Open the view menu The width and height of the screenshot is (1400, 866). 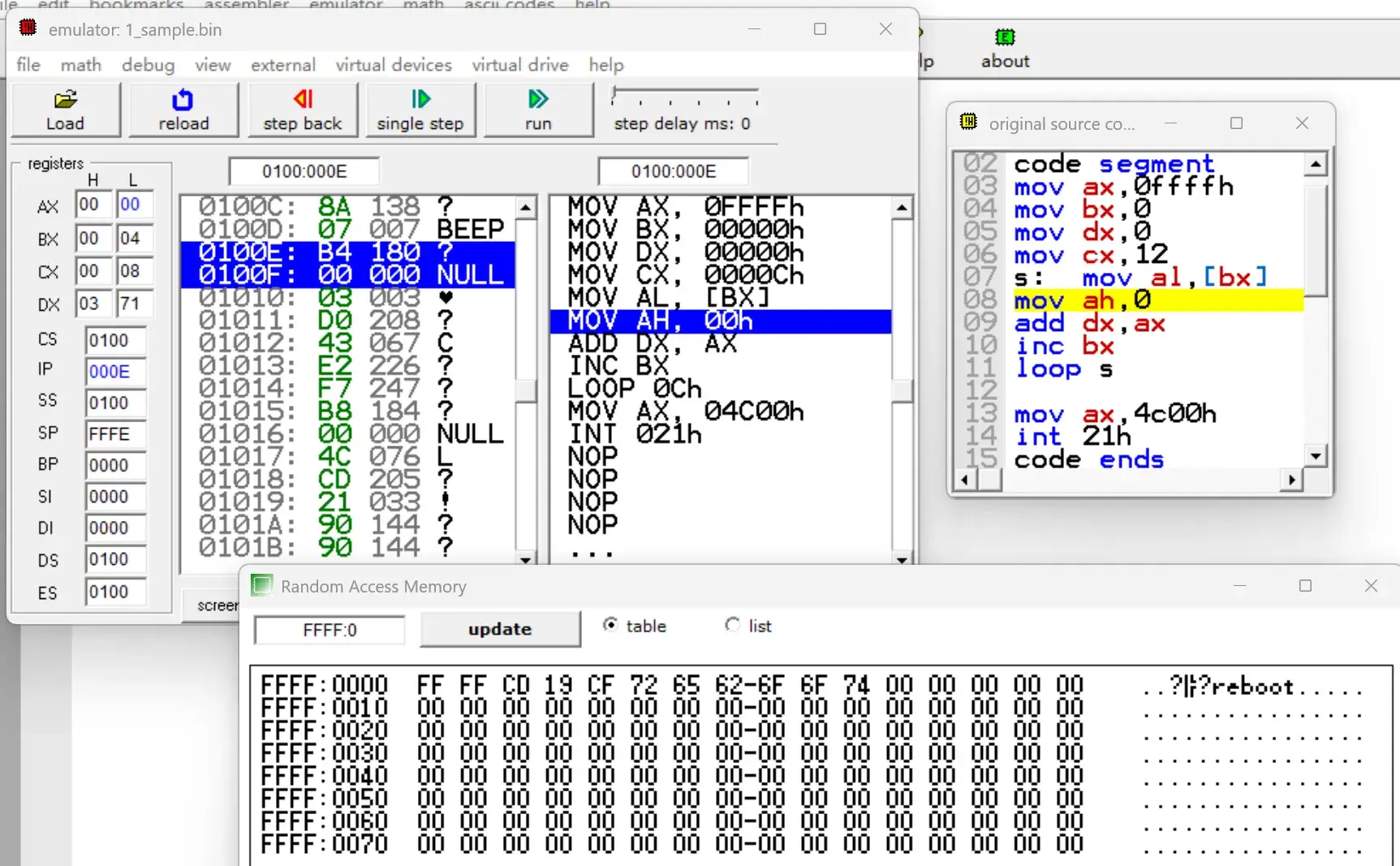point(213,65)
